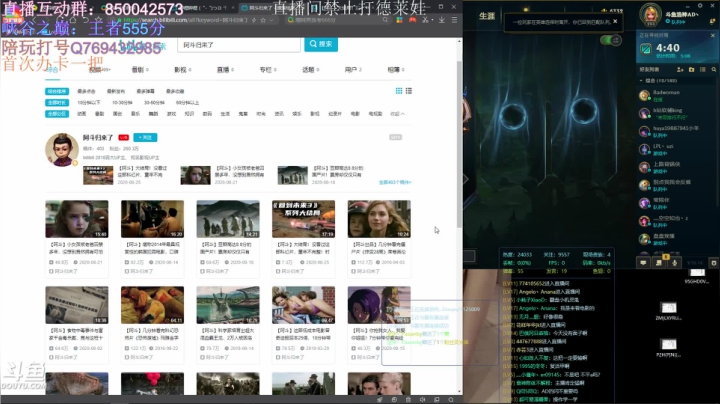720x404 pixels.
Task: Open the missions icon with badge 5
Action: pos(659,262)
